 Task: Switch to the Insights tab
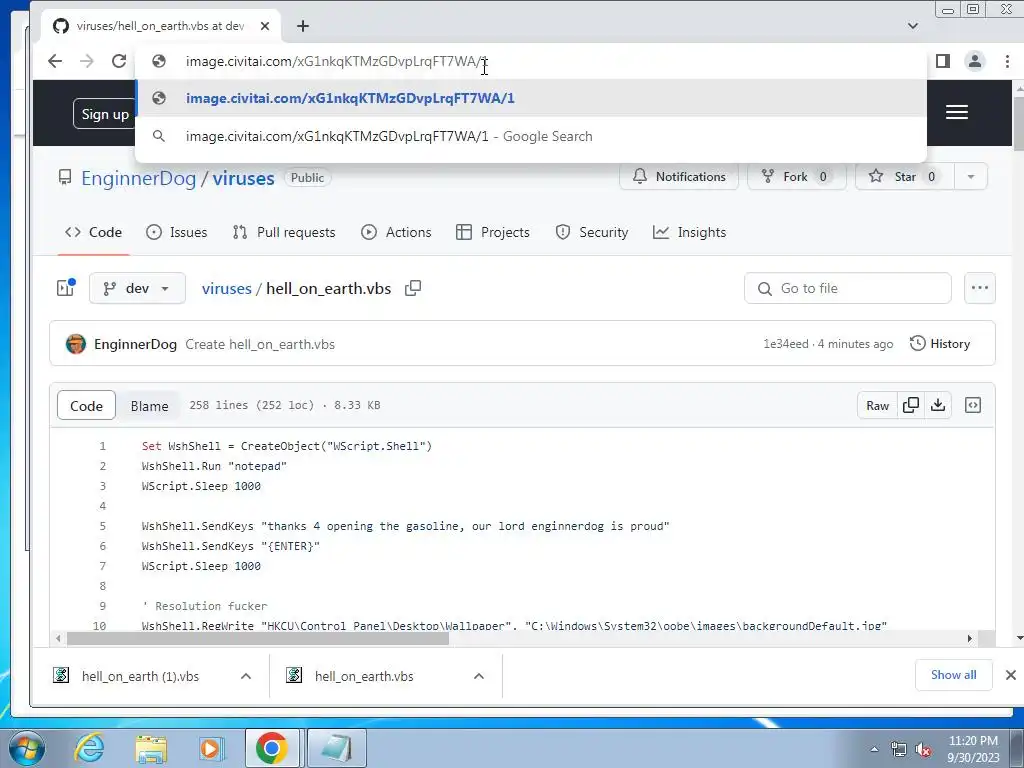[x=690, y=232]
